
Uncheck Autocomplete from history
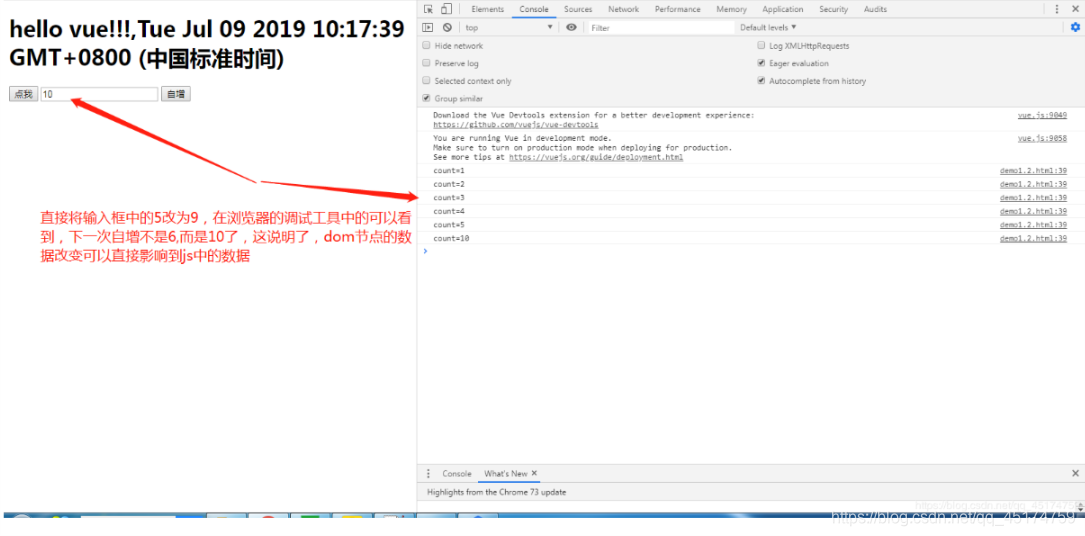(x=762, y=81)
